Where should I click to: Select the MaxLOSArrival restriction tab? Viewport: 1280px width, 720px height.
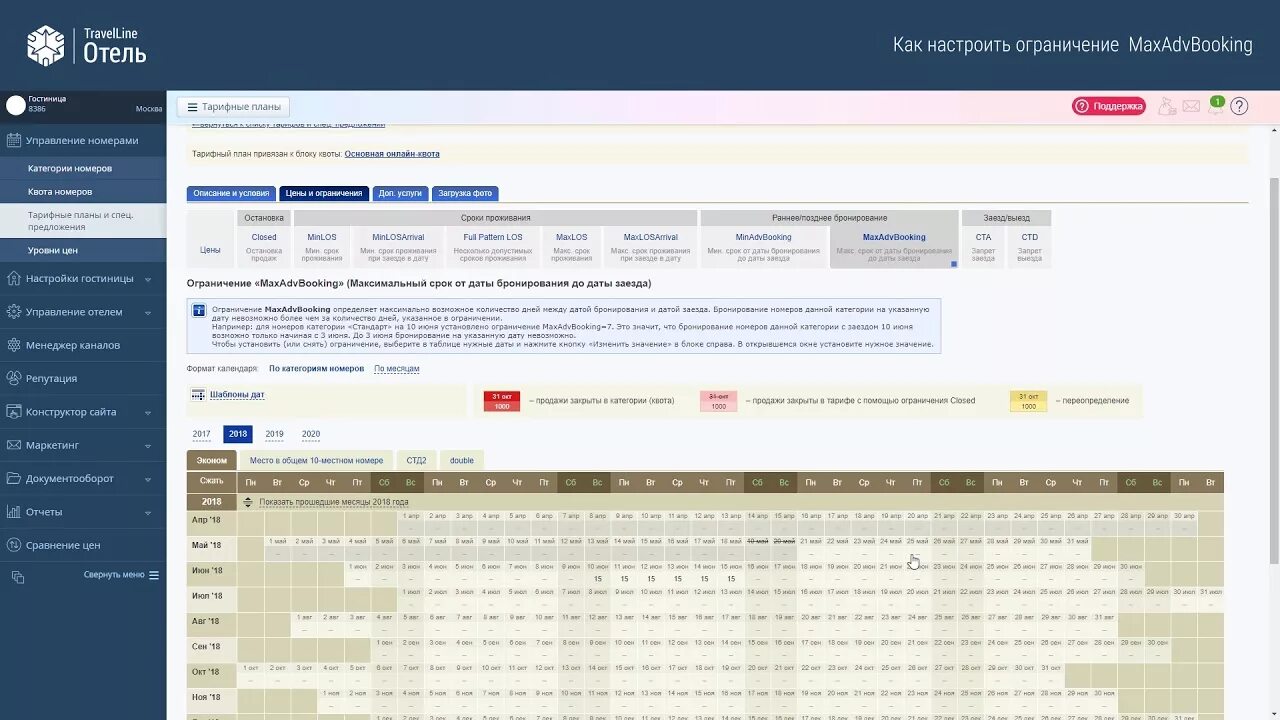(650, 247)
